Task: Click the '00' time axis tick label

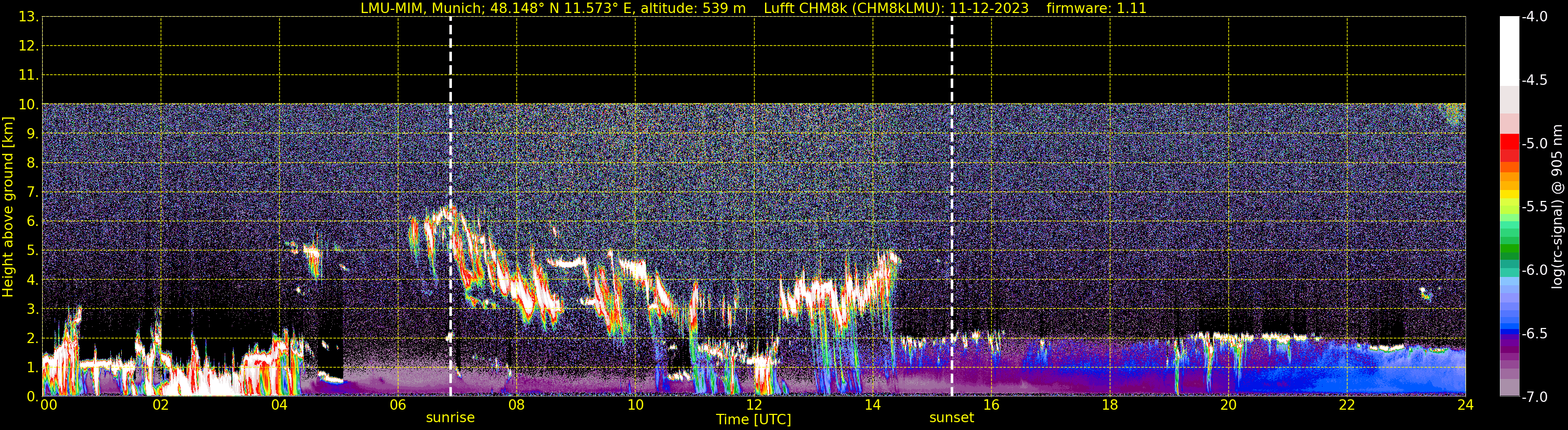Action: 48,405
